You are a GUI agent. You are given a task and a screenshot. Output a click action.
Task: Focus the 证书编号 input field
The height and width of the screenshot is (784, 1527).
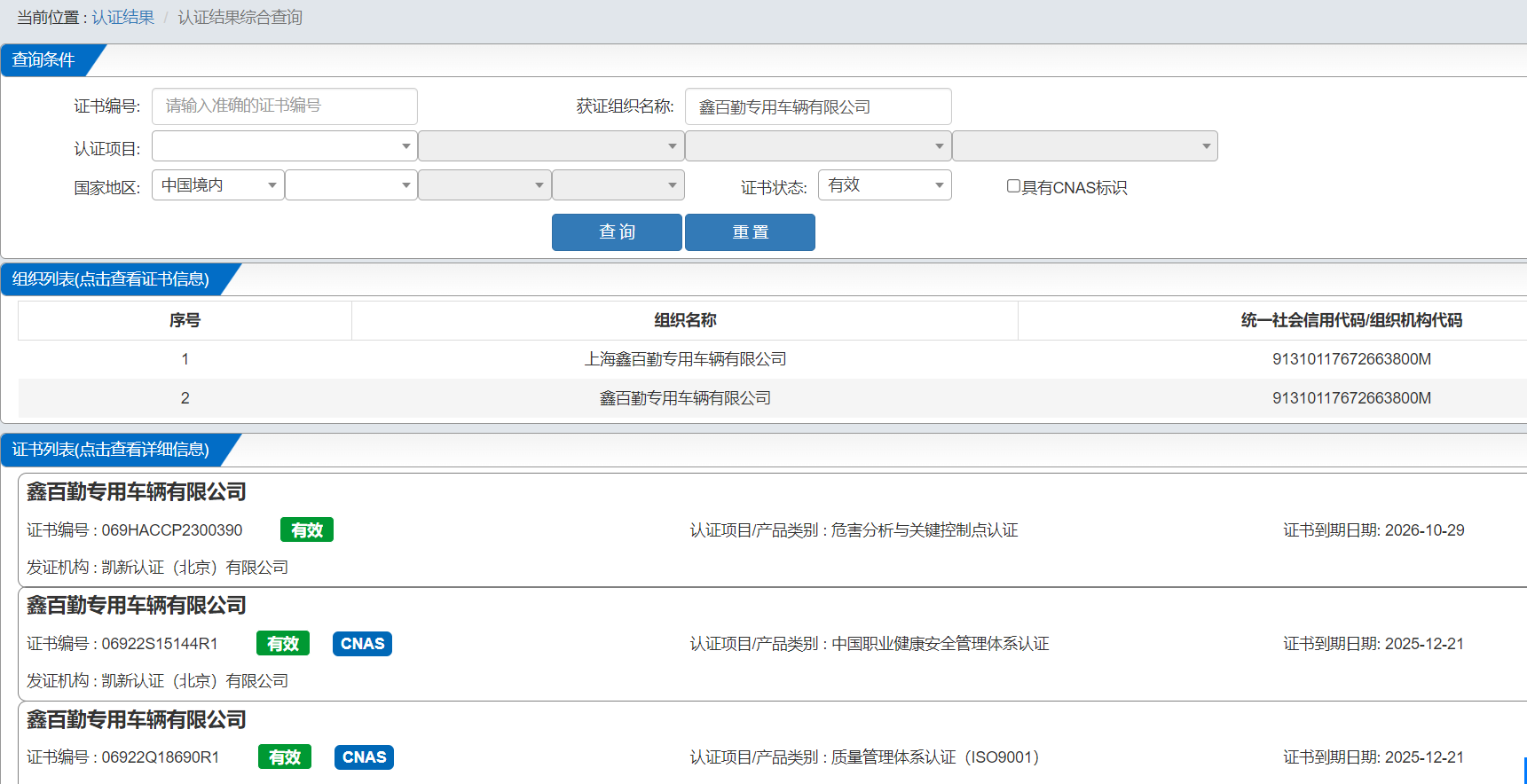(285, 106)
